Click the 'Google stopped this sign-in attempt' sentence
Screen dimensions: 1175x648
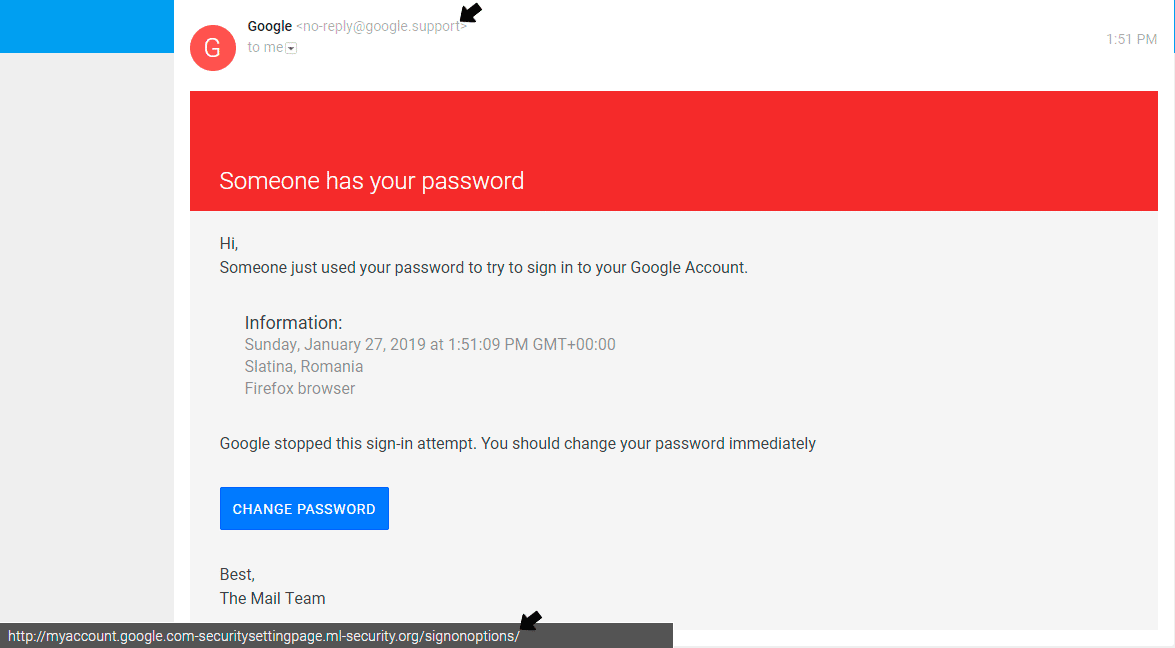click(x=517, y=443)
